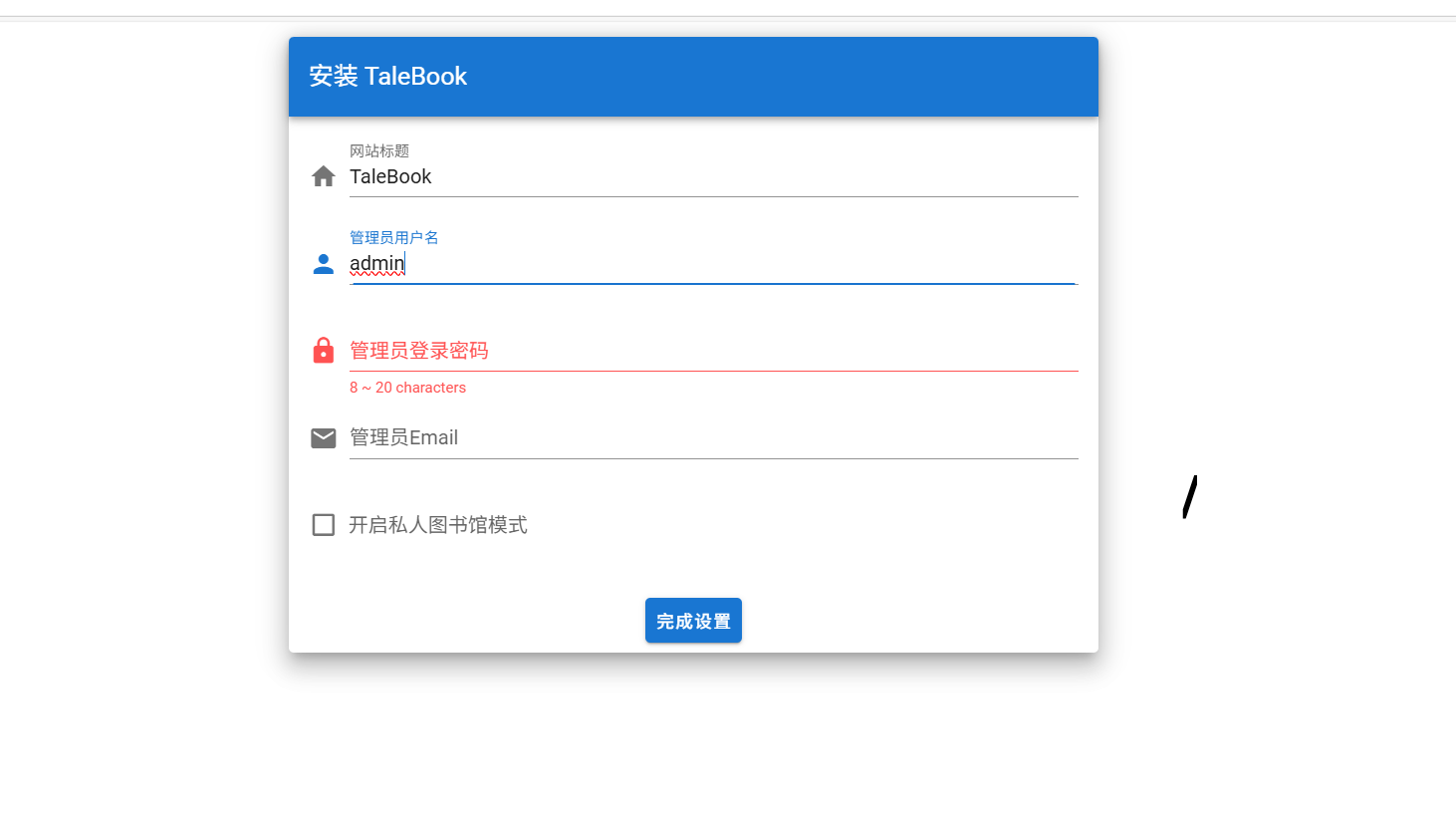
Task: Click the 安装 TaleBook header title
Action: coord(387,76)
